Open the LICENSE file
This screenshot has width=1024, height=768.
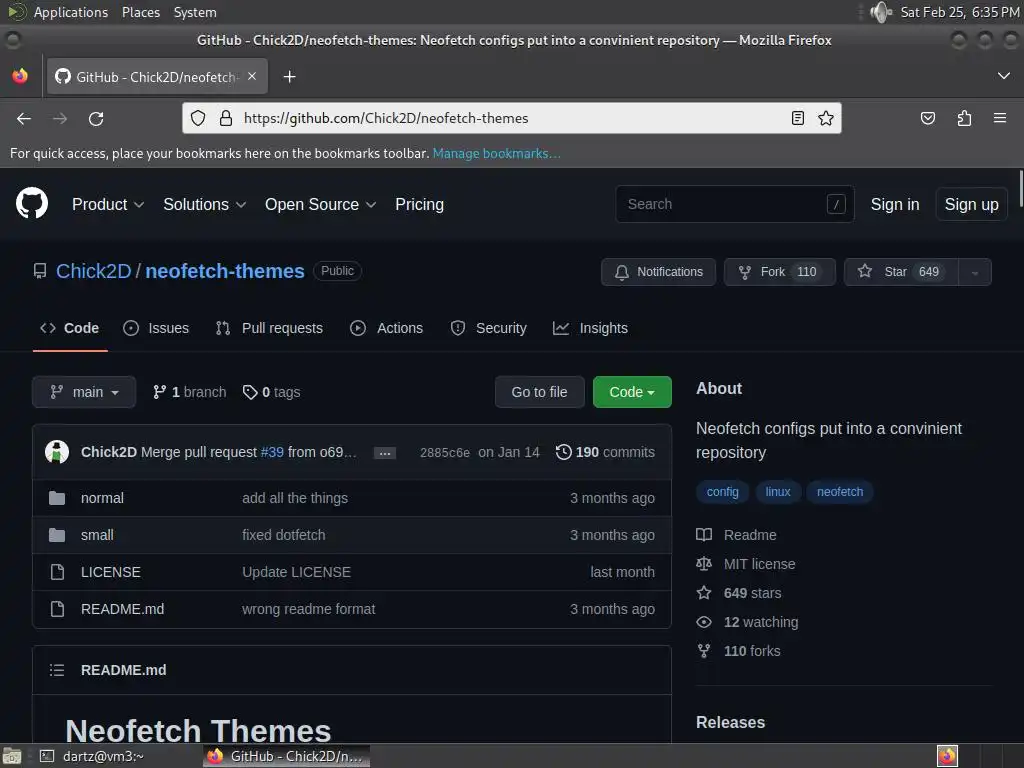110,572
